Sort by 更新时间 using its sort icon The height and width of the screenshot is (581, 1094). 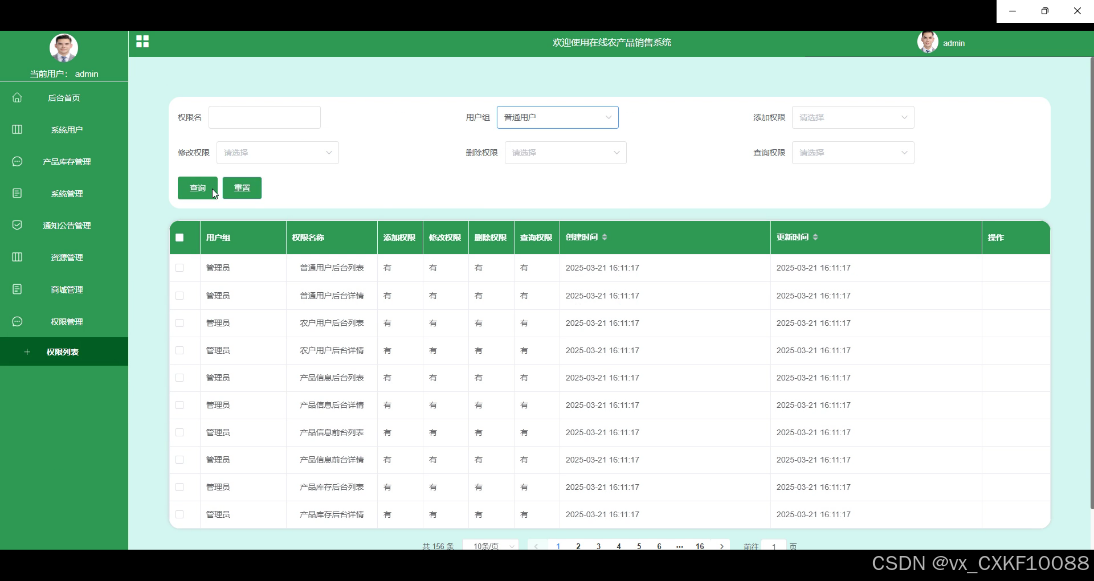point(815,238)
